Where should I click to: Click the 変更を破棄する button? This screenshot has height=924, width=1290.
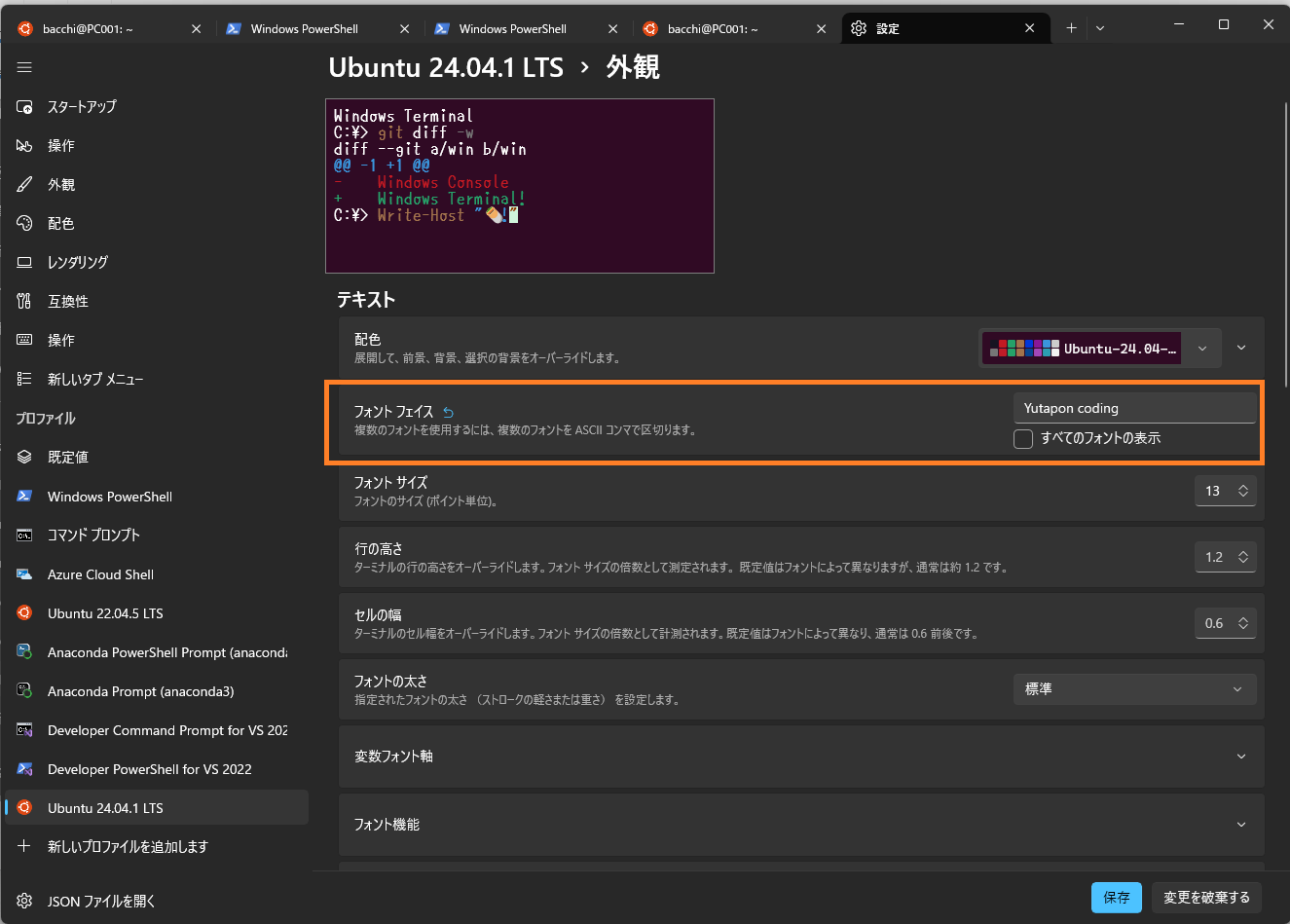click(1206, 897)
